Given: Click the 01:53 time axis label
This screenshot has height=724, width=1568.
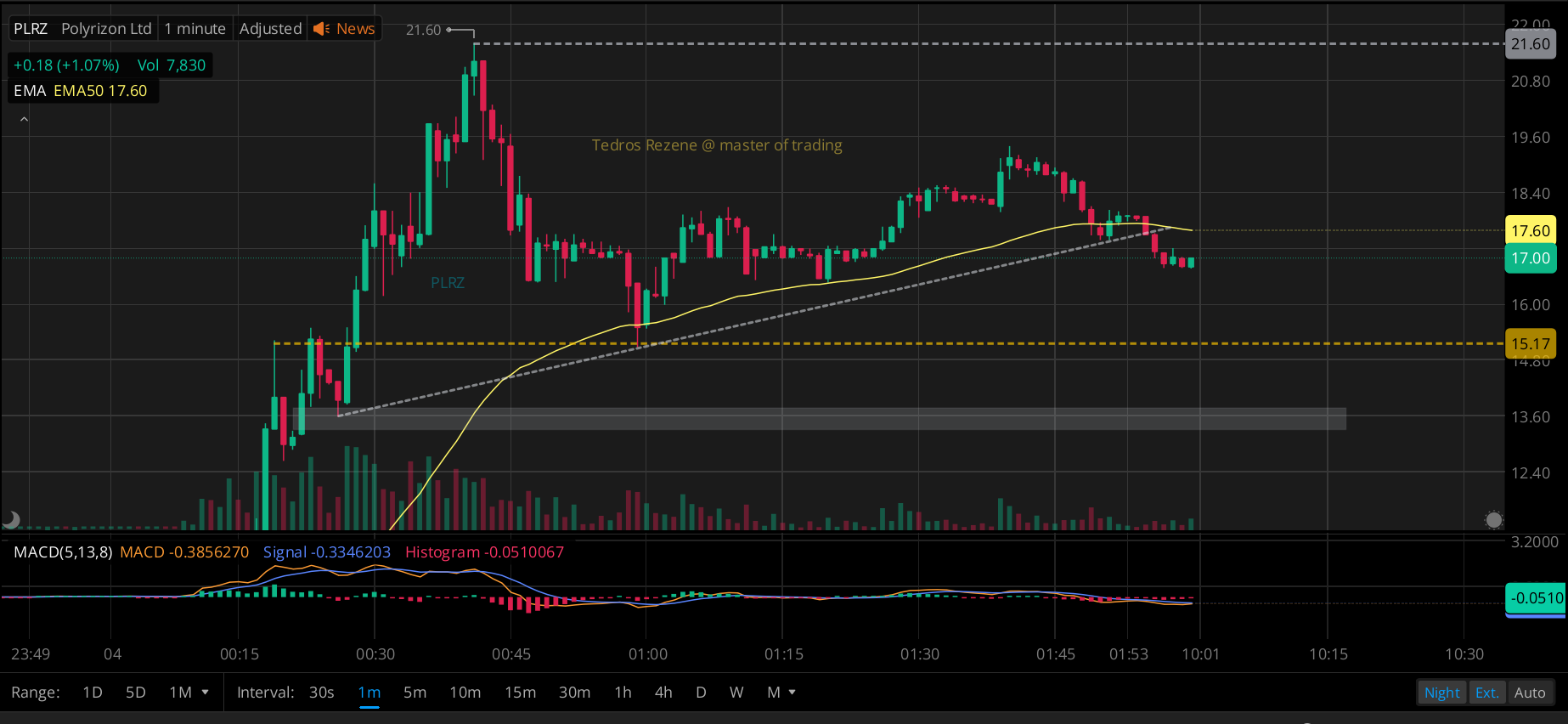Looking at the screenshot, I should (x=1129, y=654).
